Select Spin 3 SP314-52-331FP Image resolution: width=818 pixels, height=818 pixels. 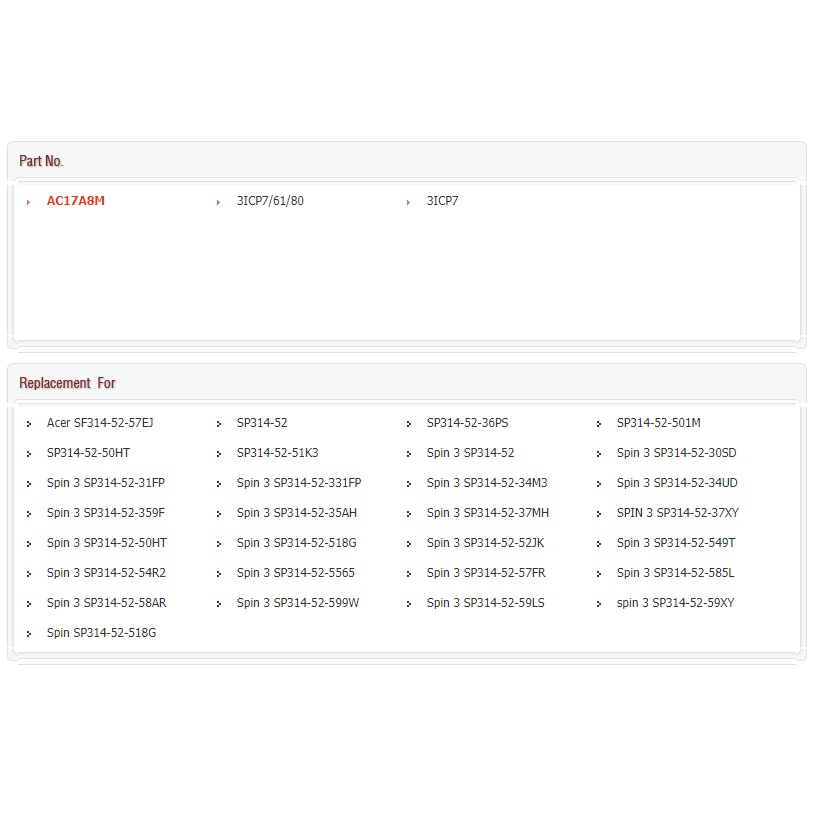[299, 483]
